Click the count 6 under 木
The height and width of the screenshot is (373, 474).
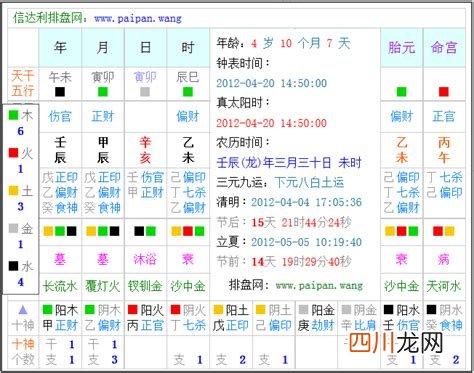click(x=21, y=131)
